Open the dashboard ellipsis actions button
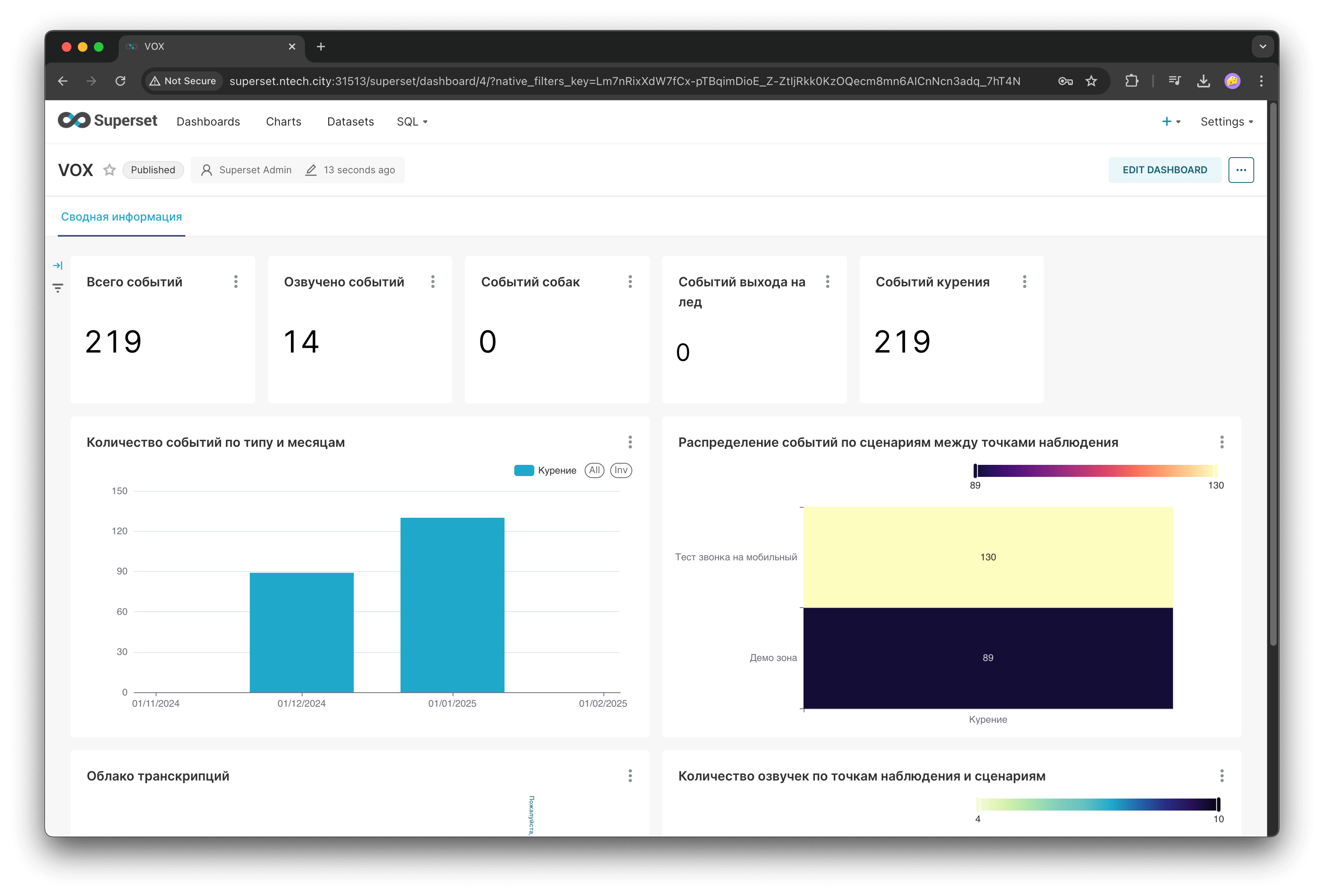This screenshot has height=896, width=1324. pos(1241,170)
